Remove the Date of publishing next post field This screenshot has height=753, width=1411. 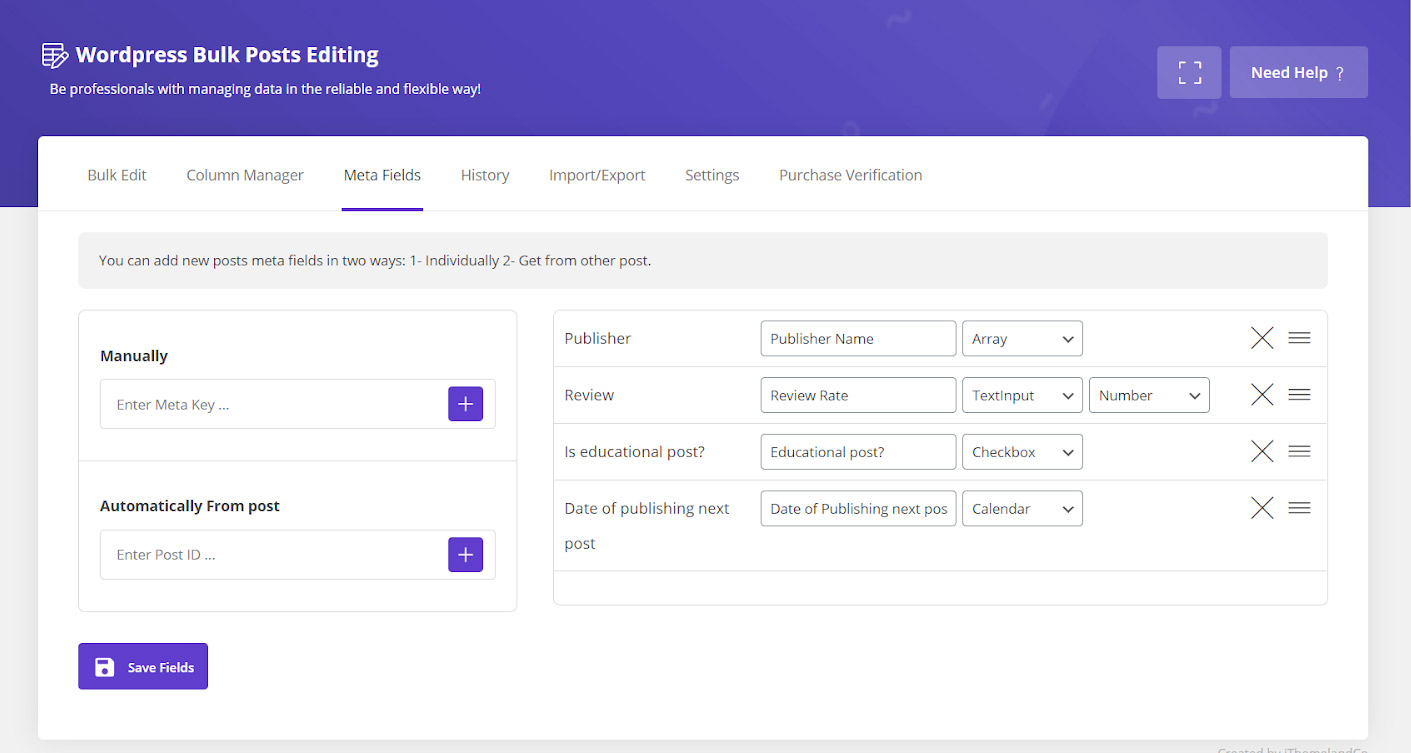pyautogui.click(x=1262, y=508)
